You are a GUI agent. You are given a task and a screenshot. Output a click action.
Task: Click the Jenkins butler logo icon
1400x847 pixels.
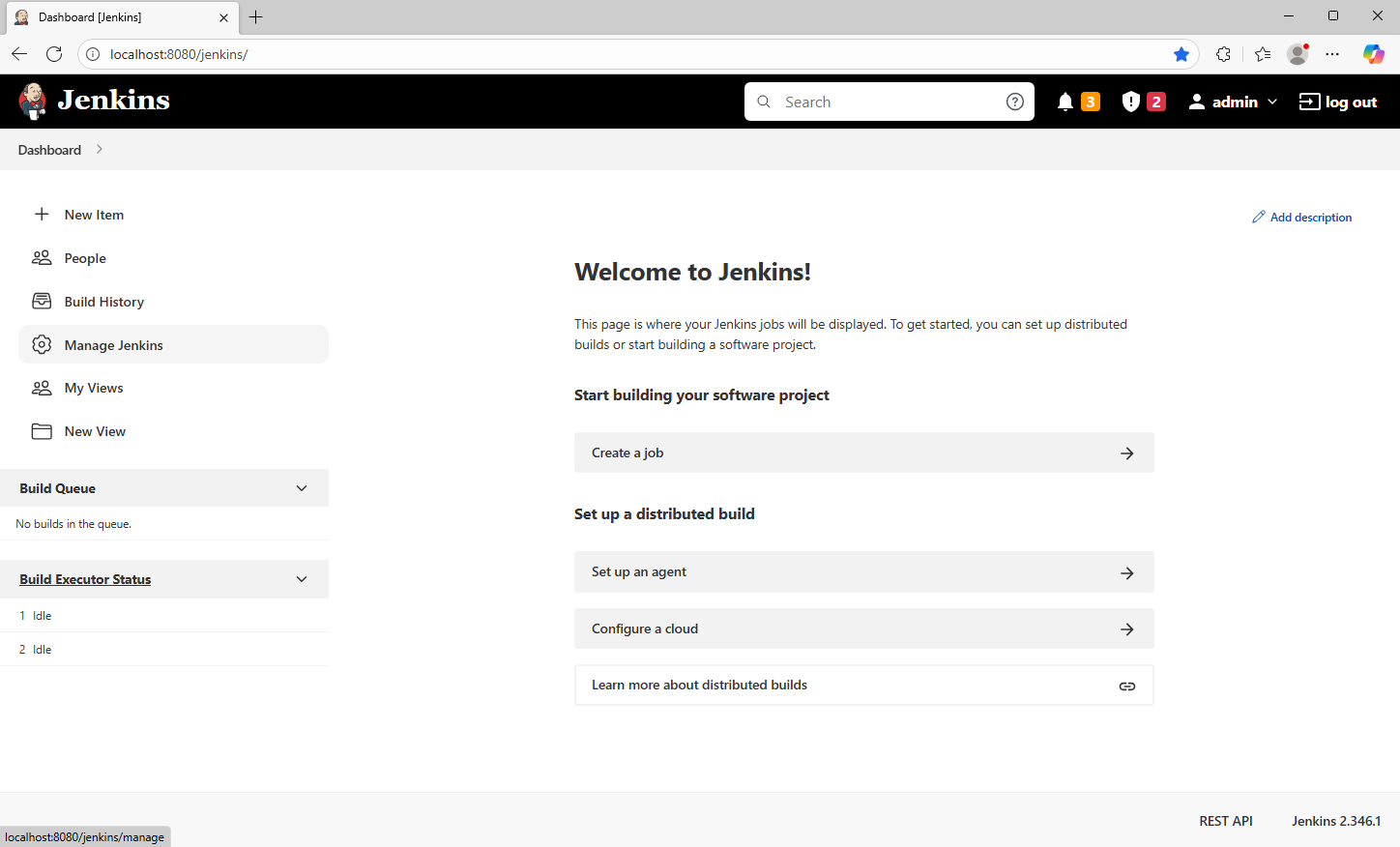[33, 101]
